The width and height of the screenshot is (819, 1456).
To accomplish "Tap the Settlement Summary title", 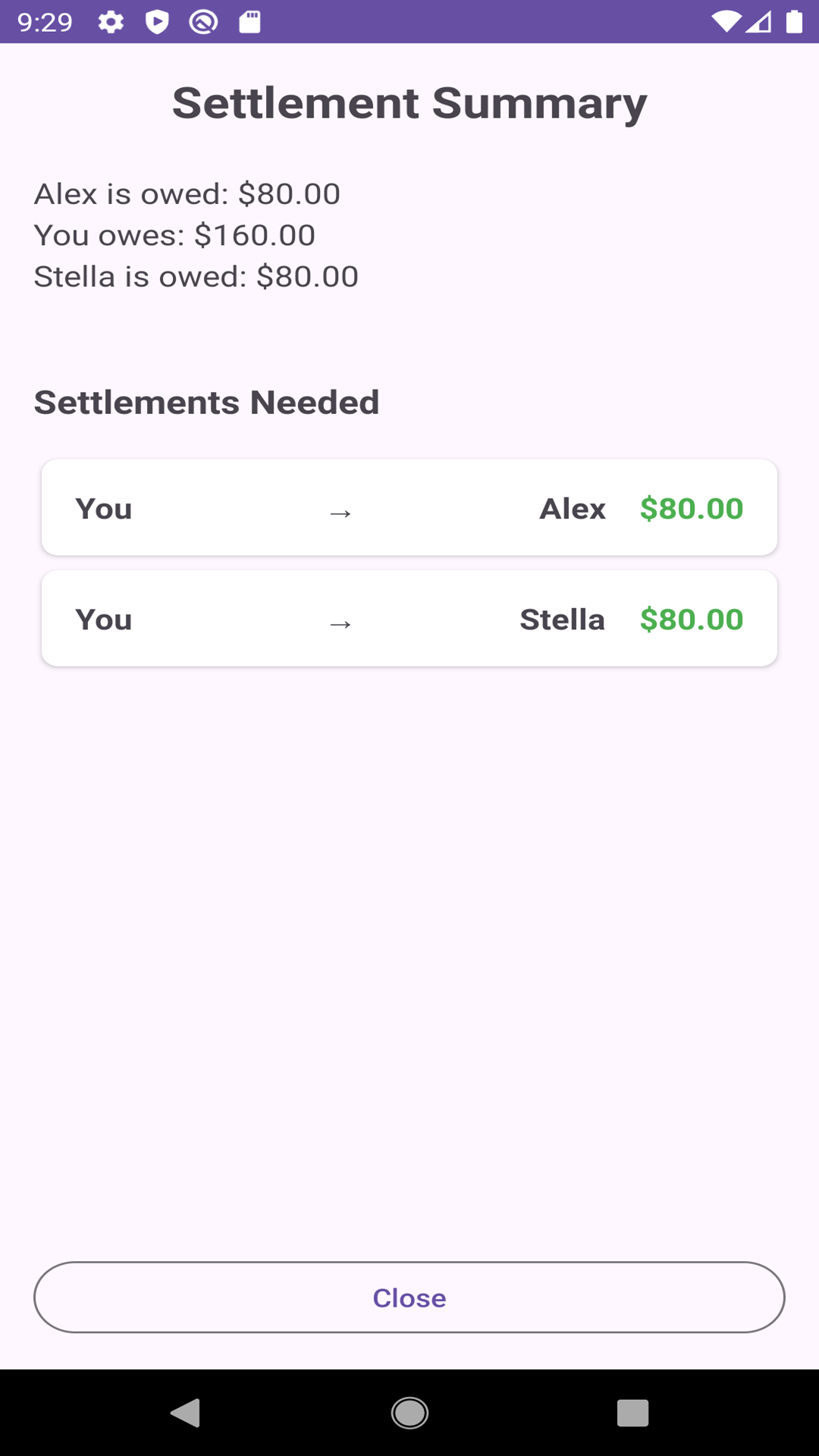I will click(409, 103).
